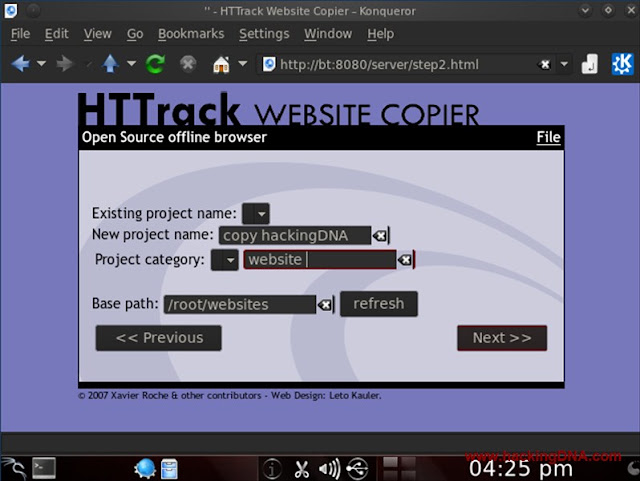This screenshot has height=481, width=640.
Task: Go to home page icon
Action: click(x=221, y=64)
